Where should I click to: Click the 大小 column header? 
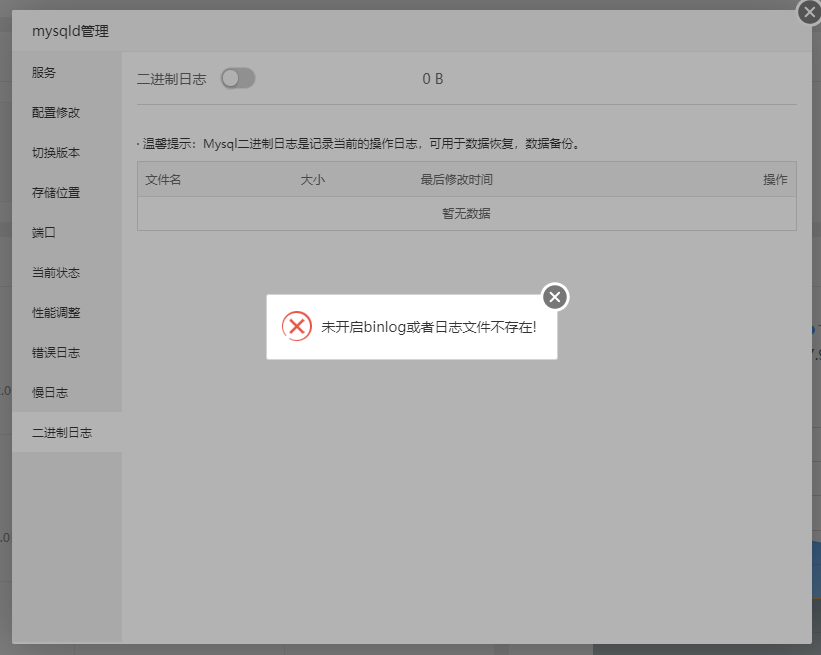coord(313,180)
